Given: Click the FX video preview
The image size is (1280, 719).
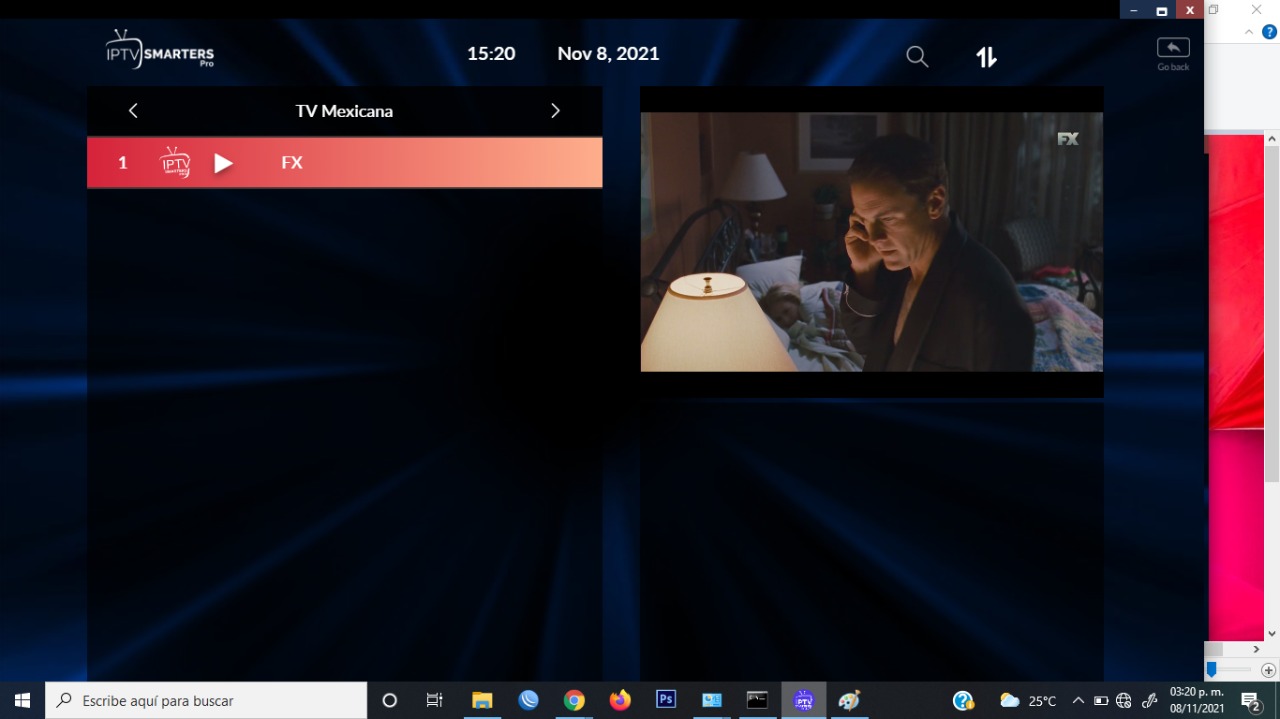Looking at the screenshot, I should [x=871, y=242].
